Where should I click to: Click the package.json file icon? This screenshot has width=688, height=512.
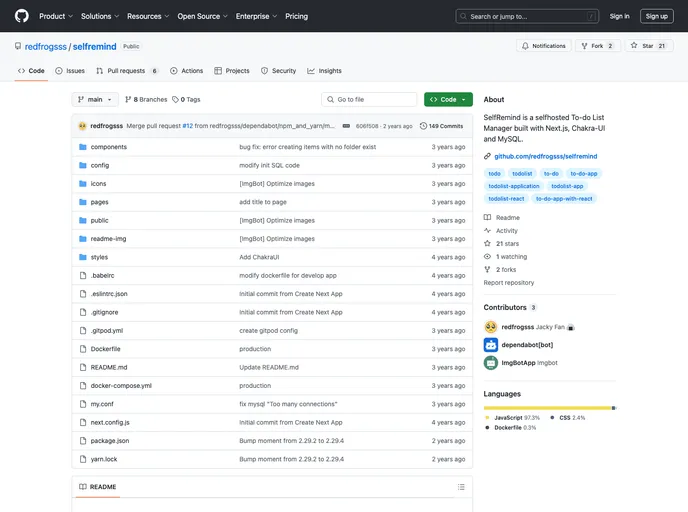(82, 440)
